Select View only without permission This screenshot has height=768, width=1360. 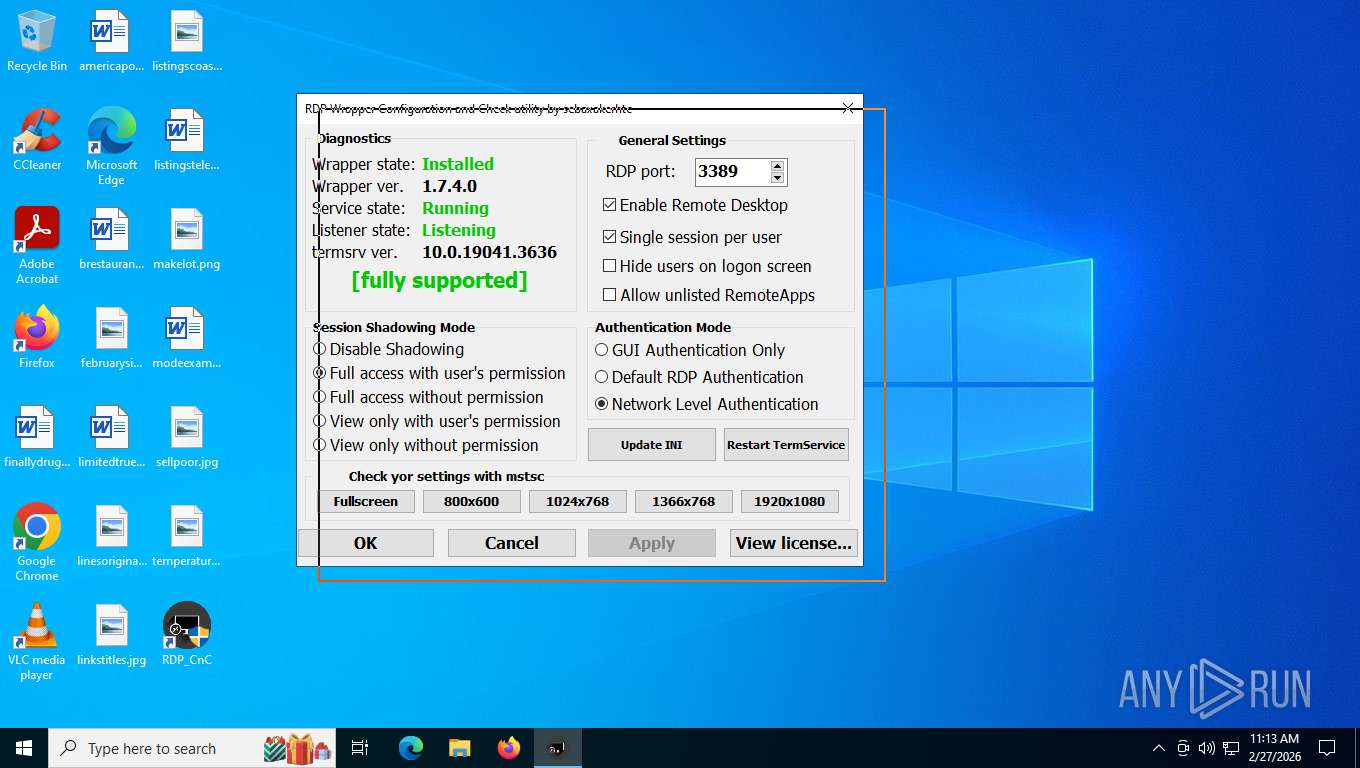[x=426, y=445]
